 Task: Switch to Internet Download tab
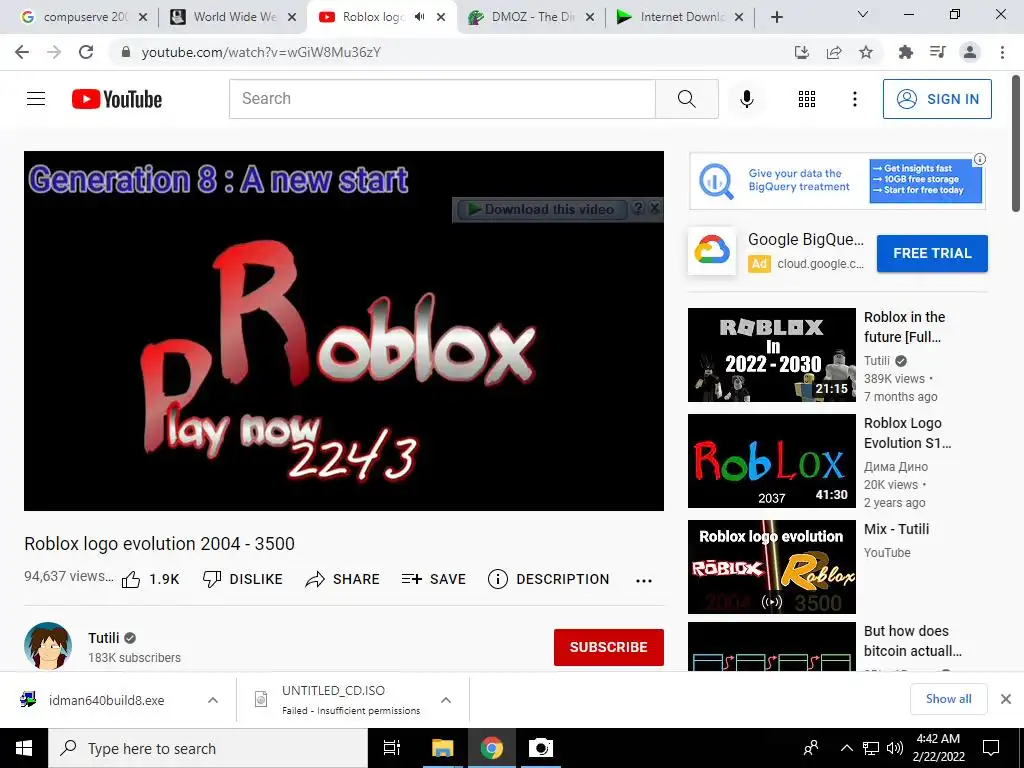coord(680,17)
